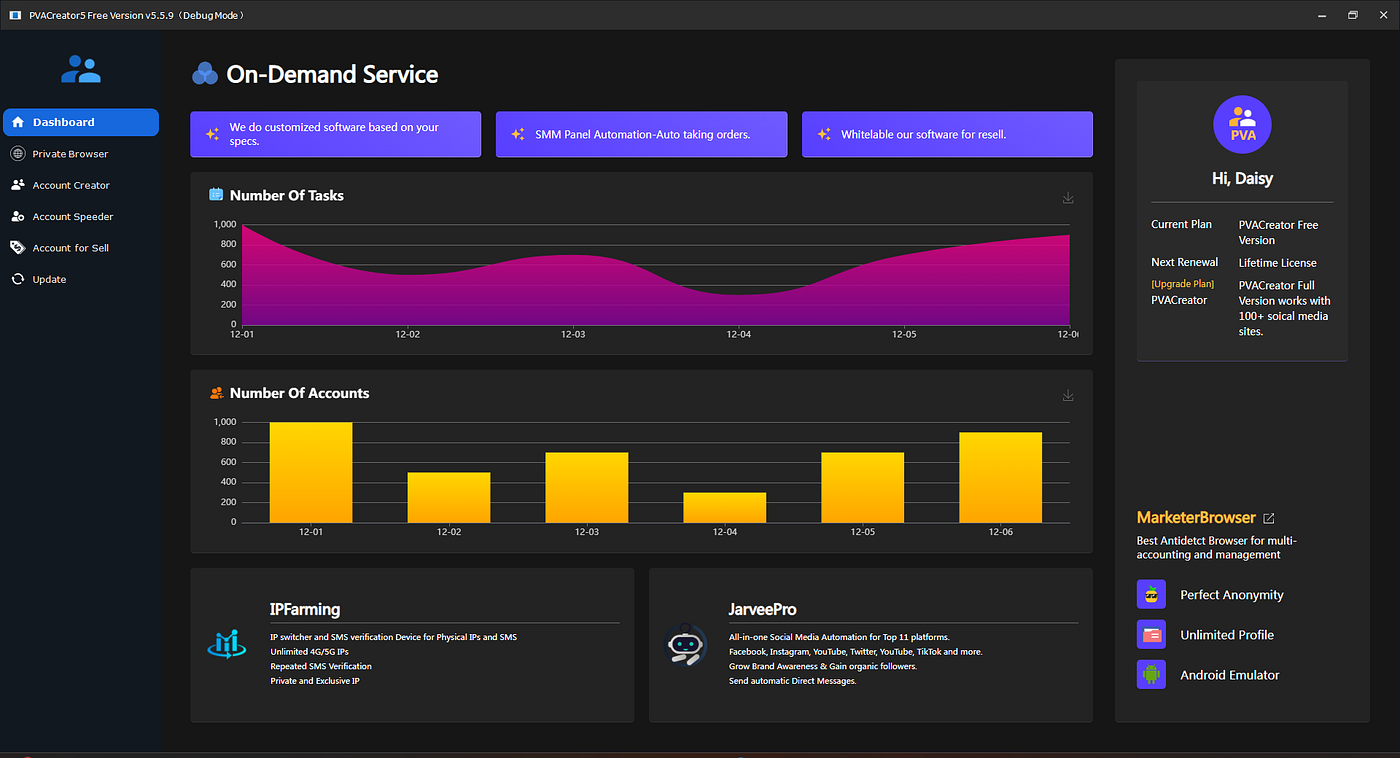Click the 12-01 bar in accounts chart
Viewport: 1400px width, 758px height.
click(x=311, y=472)
